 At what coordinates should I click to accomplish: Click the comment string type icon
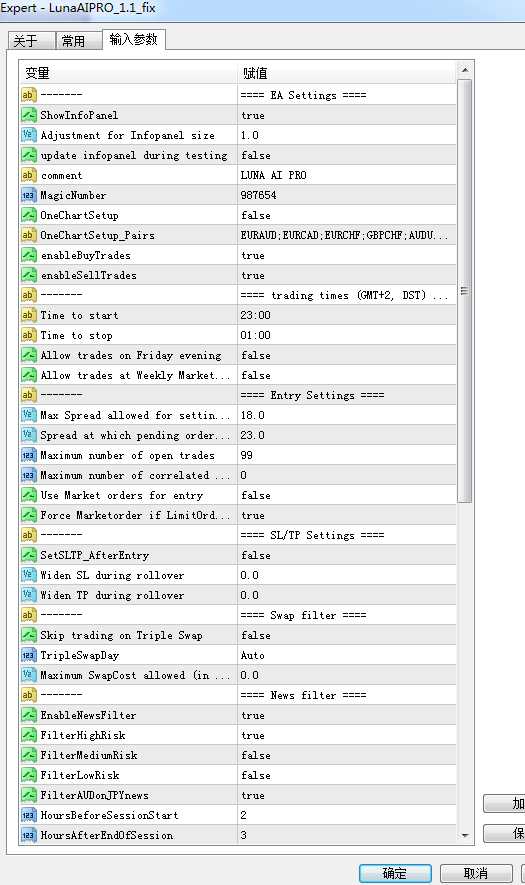tap(28, 175)
